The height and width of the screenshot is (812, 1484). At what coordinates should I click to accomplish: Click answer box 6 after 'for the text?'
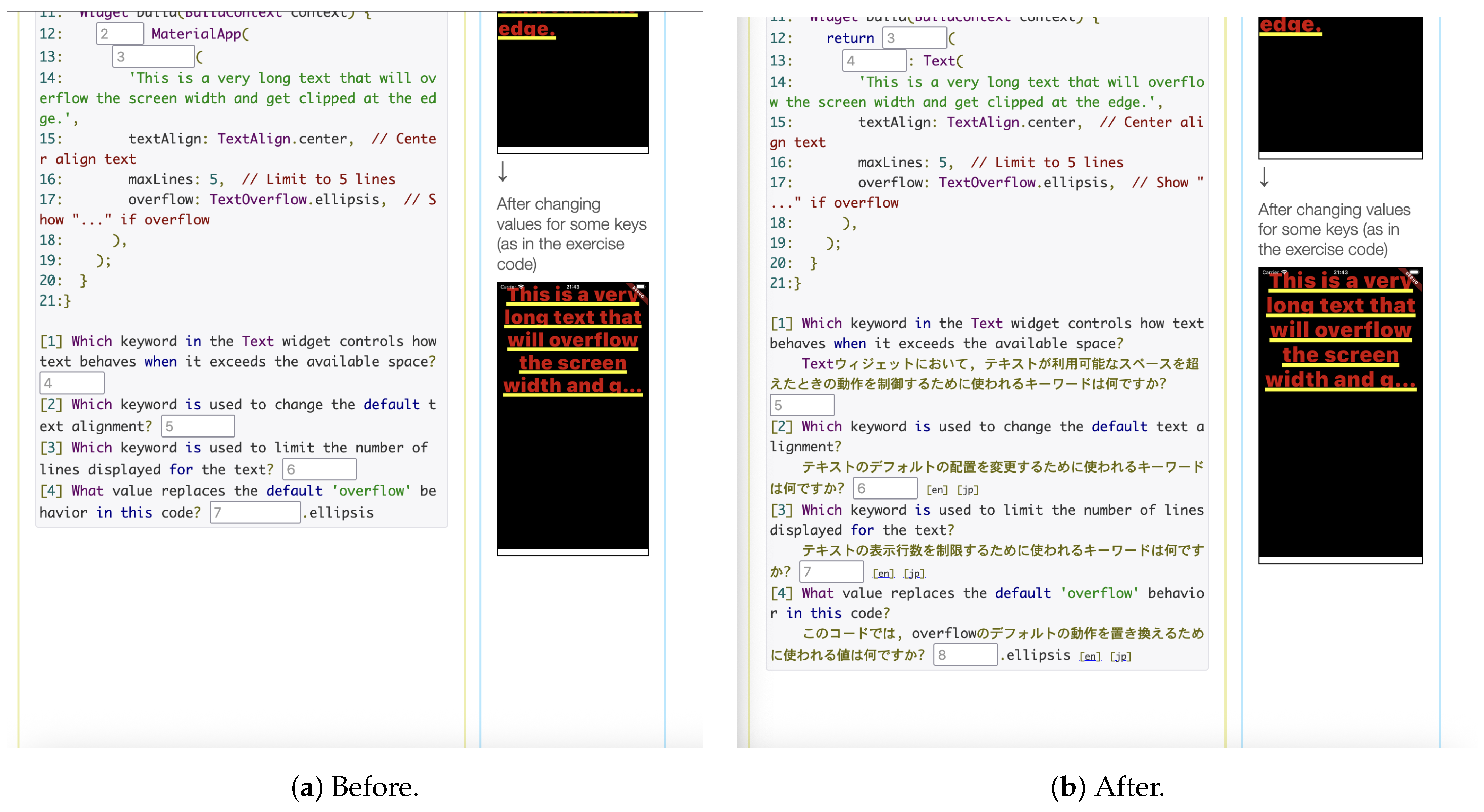319,469
